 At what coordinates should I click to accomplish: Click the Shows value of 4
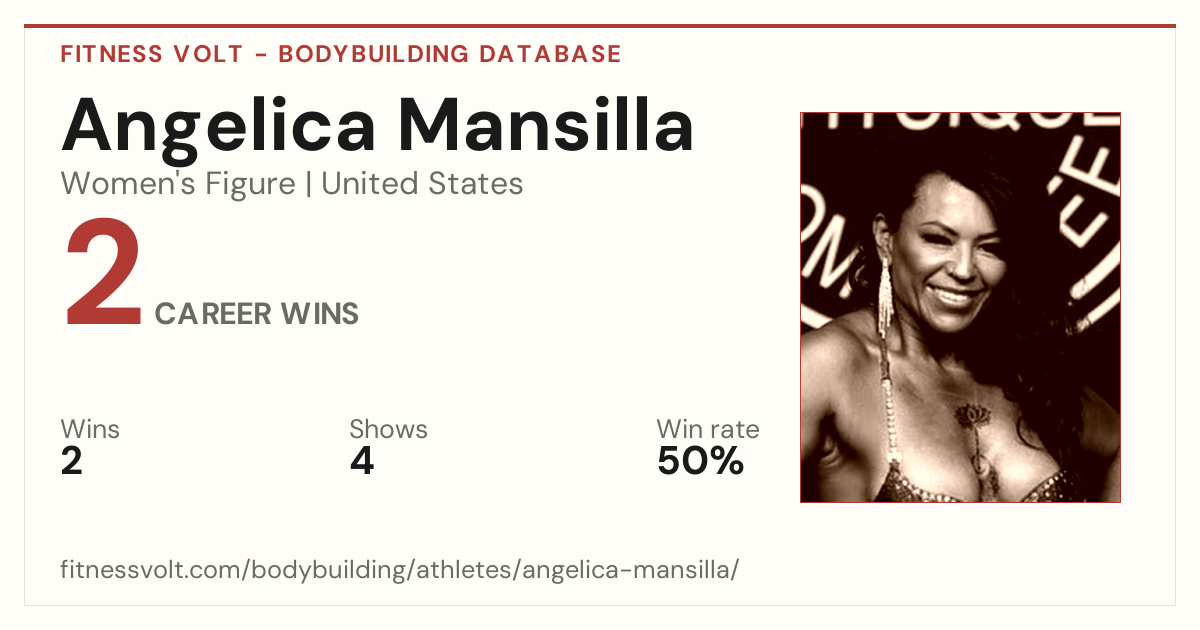click(361, 461)
